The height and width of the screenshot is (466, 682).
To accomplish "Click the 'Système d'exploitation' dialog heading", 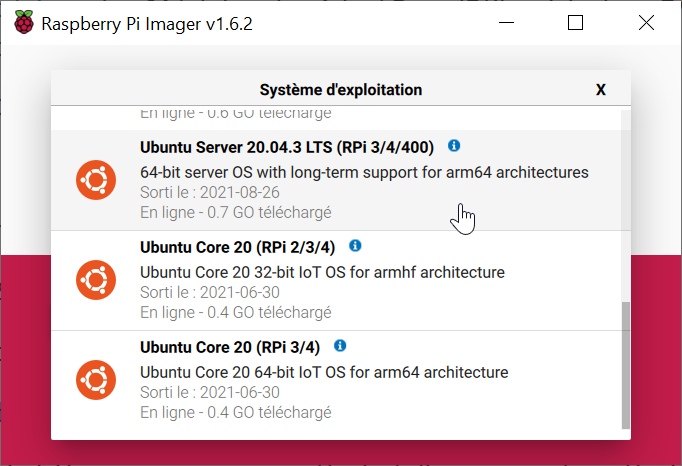I will click(341, 90).
